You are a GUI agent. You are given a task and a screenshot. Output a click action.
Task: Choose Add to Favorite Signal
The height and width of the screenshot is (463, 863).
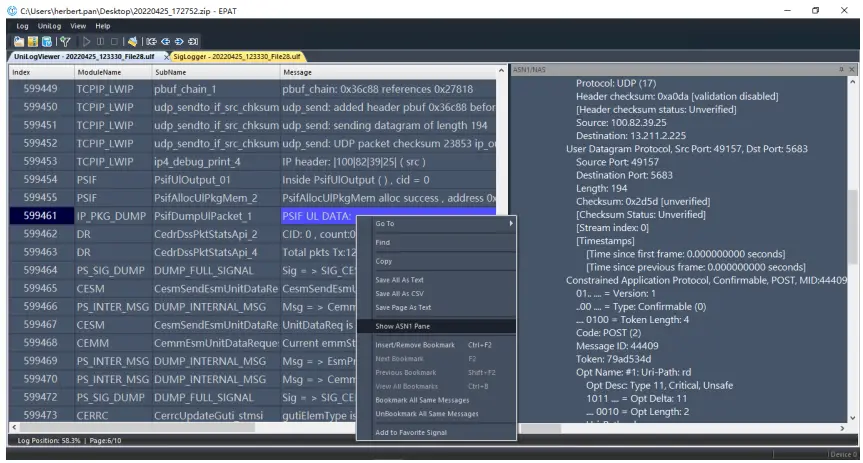[x=411, y=431]
